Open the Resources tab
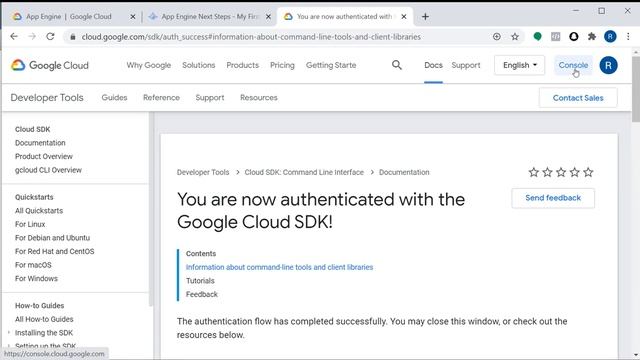The height and width of the screenshot is (360, 640). (259, 98)
